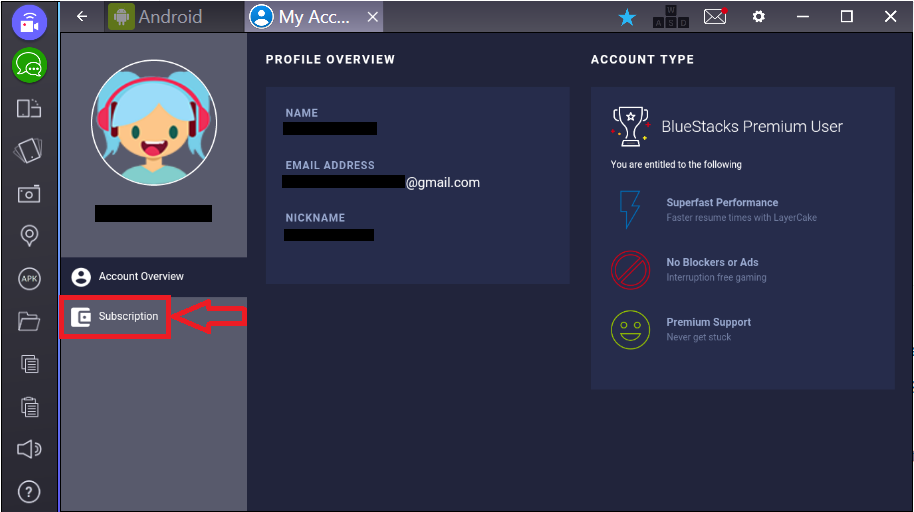The width and height of the screenshot is (914, 512).
Task: Click the BlueStacks Premium User trophy icon
Action: pos(630,126)
